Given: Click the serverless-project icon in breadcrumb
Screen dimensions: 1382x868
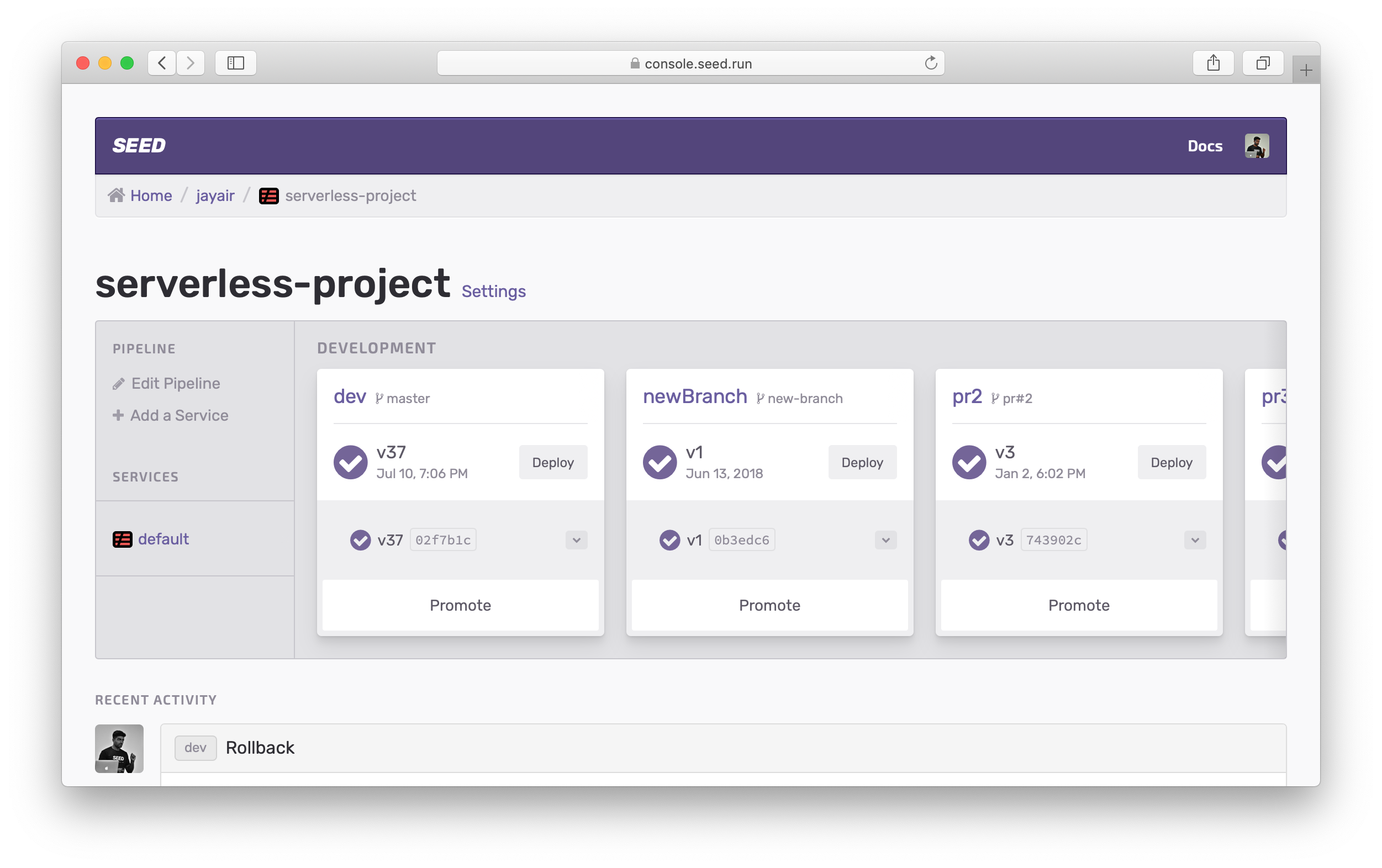Looking at the screenshot, I should point(268,195).
